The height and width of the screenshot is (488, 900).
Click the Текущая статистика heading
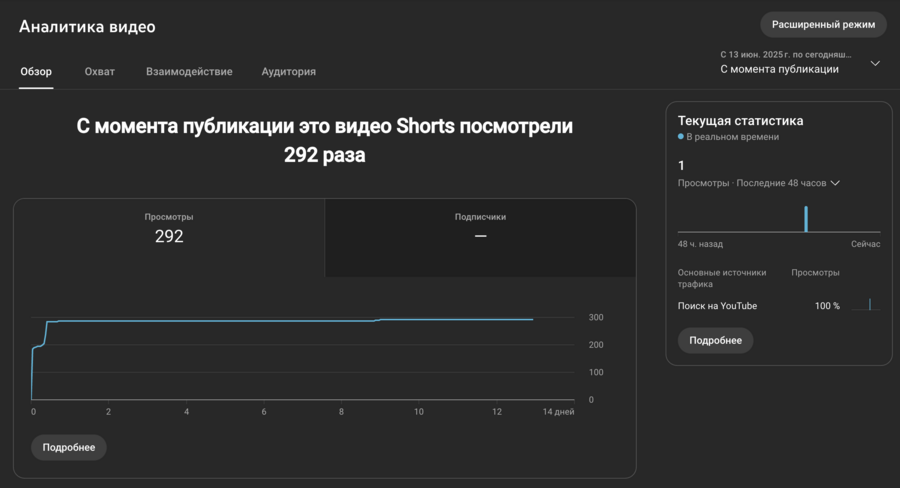tap(740, 121)
